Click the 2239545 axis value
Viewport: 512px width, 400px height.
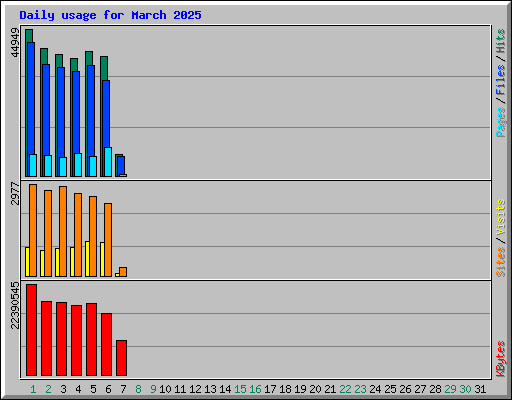click(x=15, y=305)
